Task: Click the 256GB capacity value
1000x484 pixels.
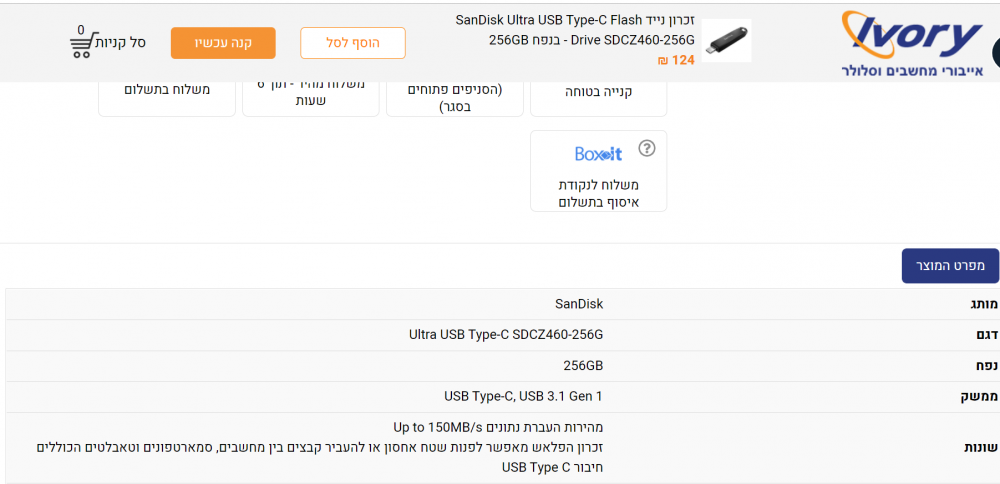Action: pos(583,366)
